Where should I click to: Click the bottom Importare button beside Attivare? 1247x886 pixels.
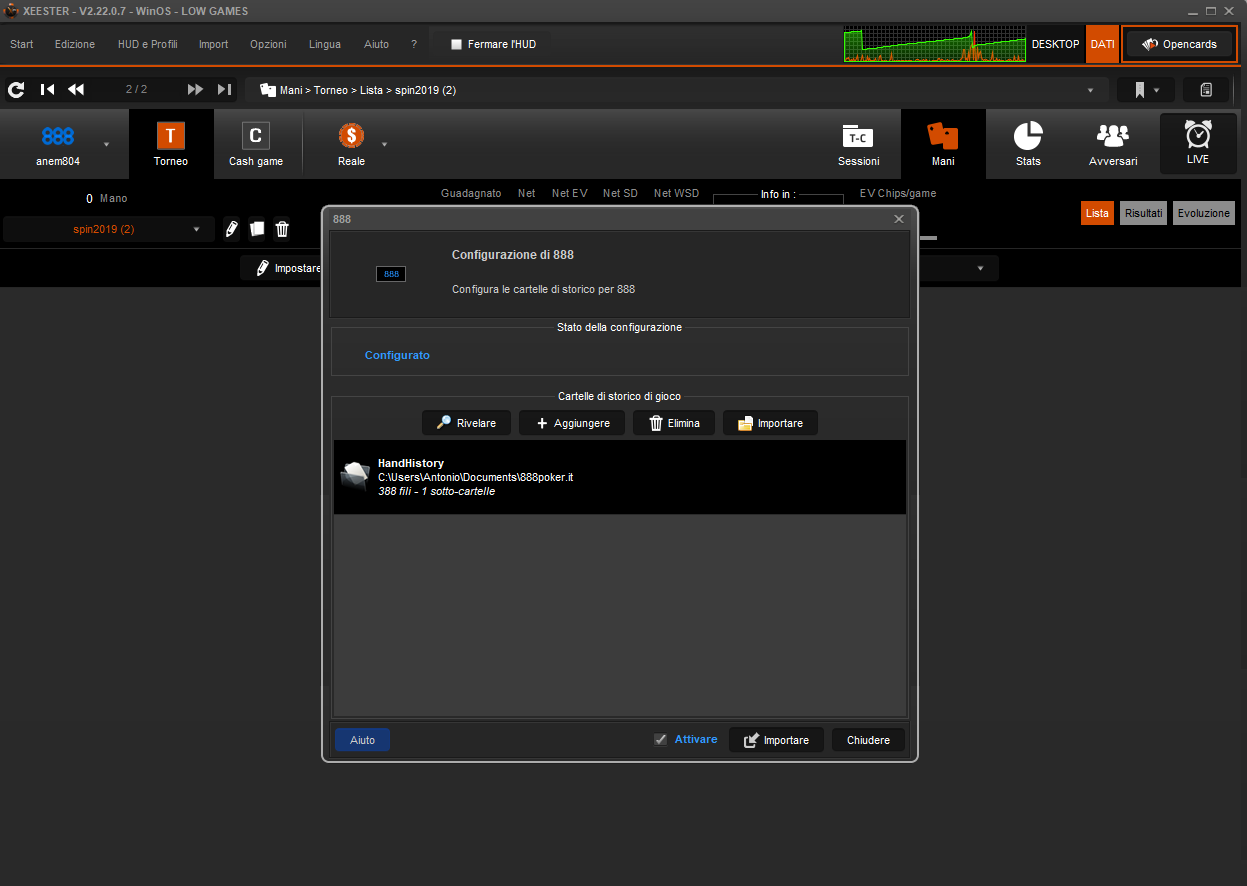pyautogui.click(x=776, y=740)
